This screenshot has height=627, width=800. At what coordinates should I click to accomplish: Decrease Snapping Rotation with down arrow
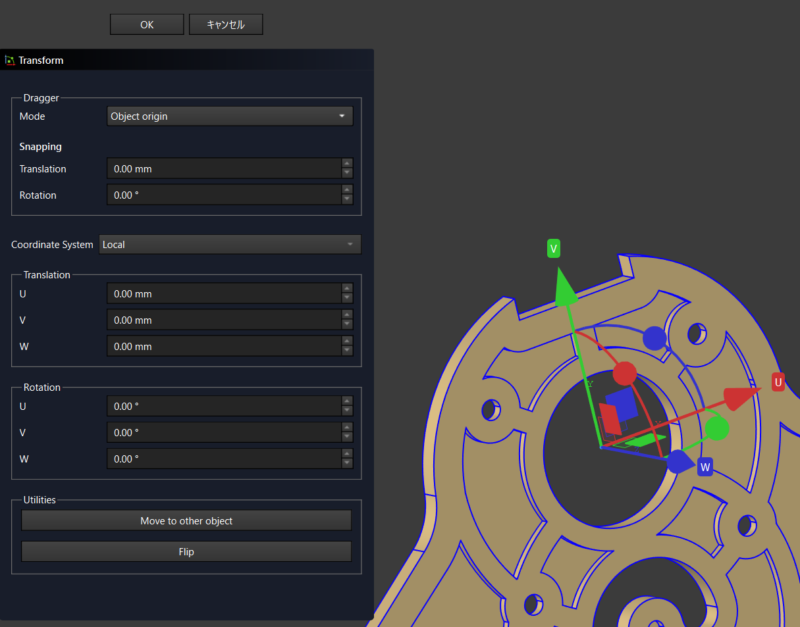click(347, 200)
